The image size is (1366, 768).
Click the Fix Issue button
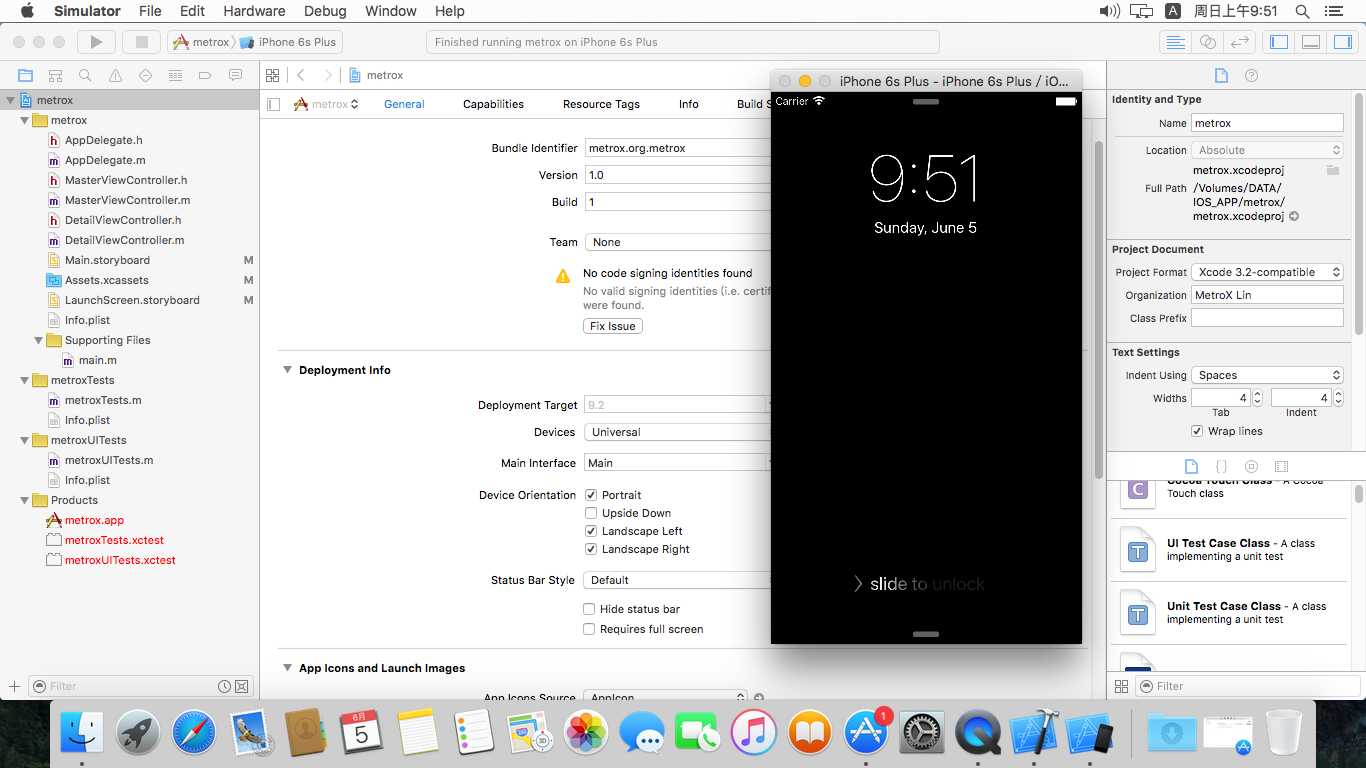(613, 326)
